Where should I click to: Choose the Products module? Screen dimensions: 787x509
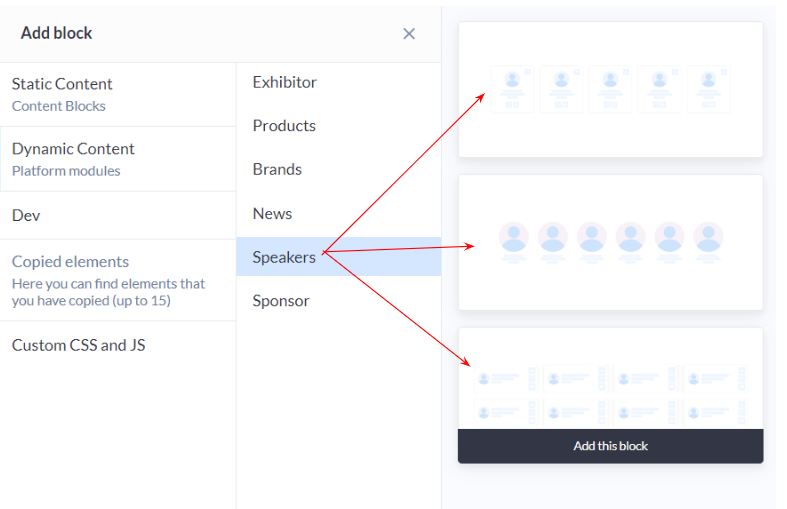tap(338, 125)
